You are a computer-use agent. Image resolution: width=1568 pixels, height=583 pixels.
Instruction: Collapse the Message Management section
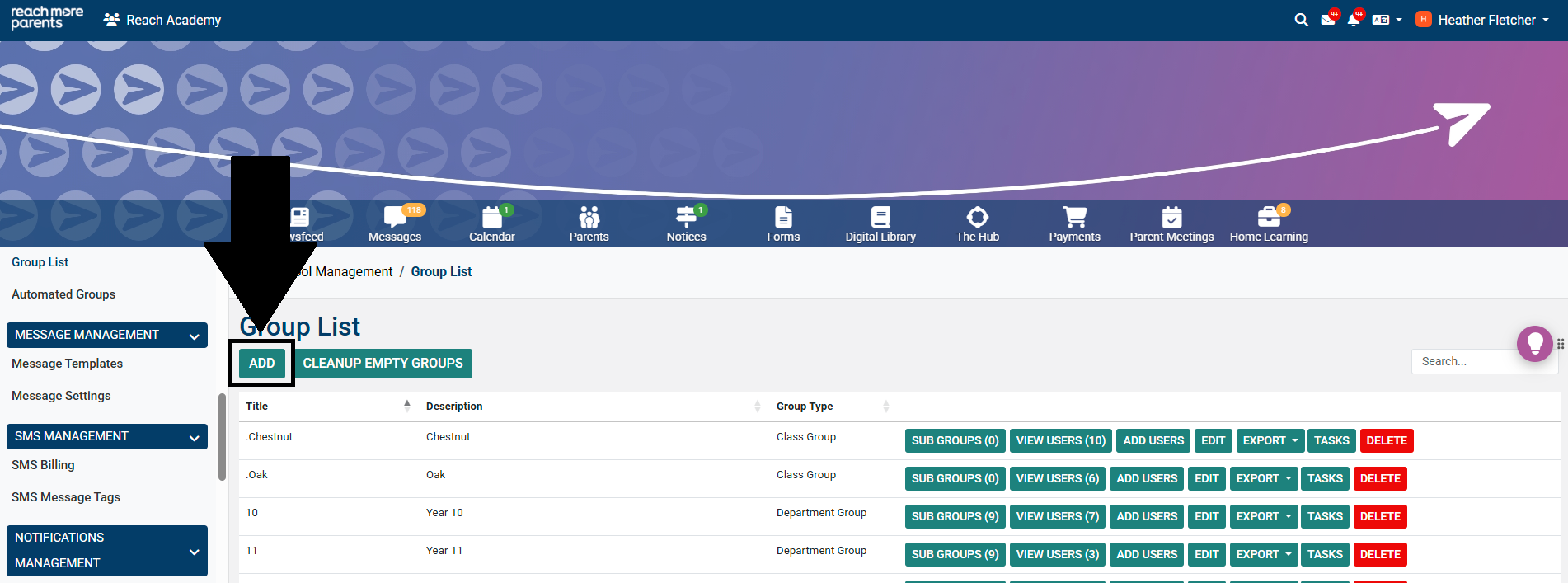(194, 336)
